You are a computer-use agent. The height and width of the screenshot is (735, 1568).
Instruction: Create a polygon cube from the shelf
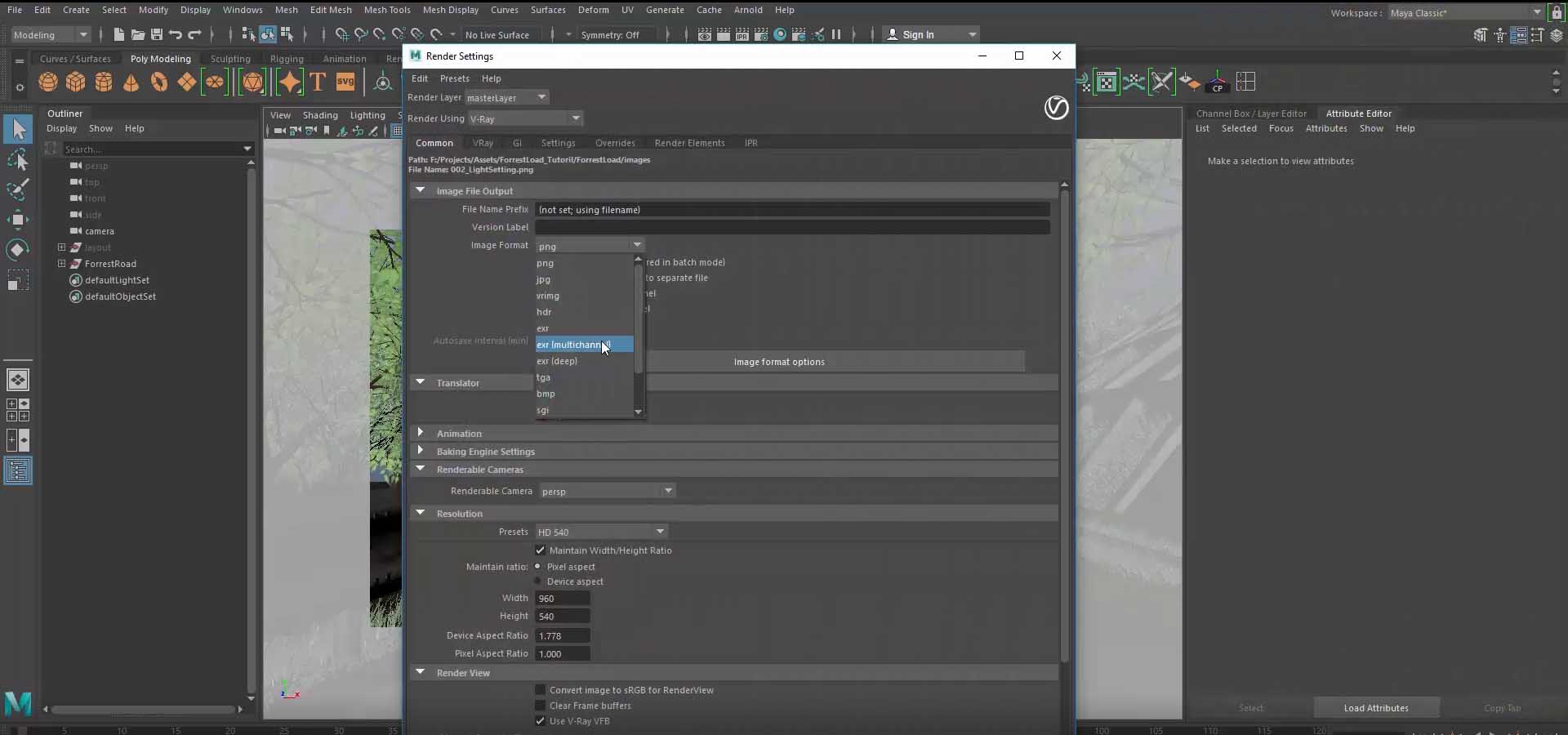pos(75,82)
